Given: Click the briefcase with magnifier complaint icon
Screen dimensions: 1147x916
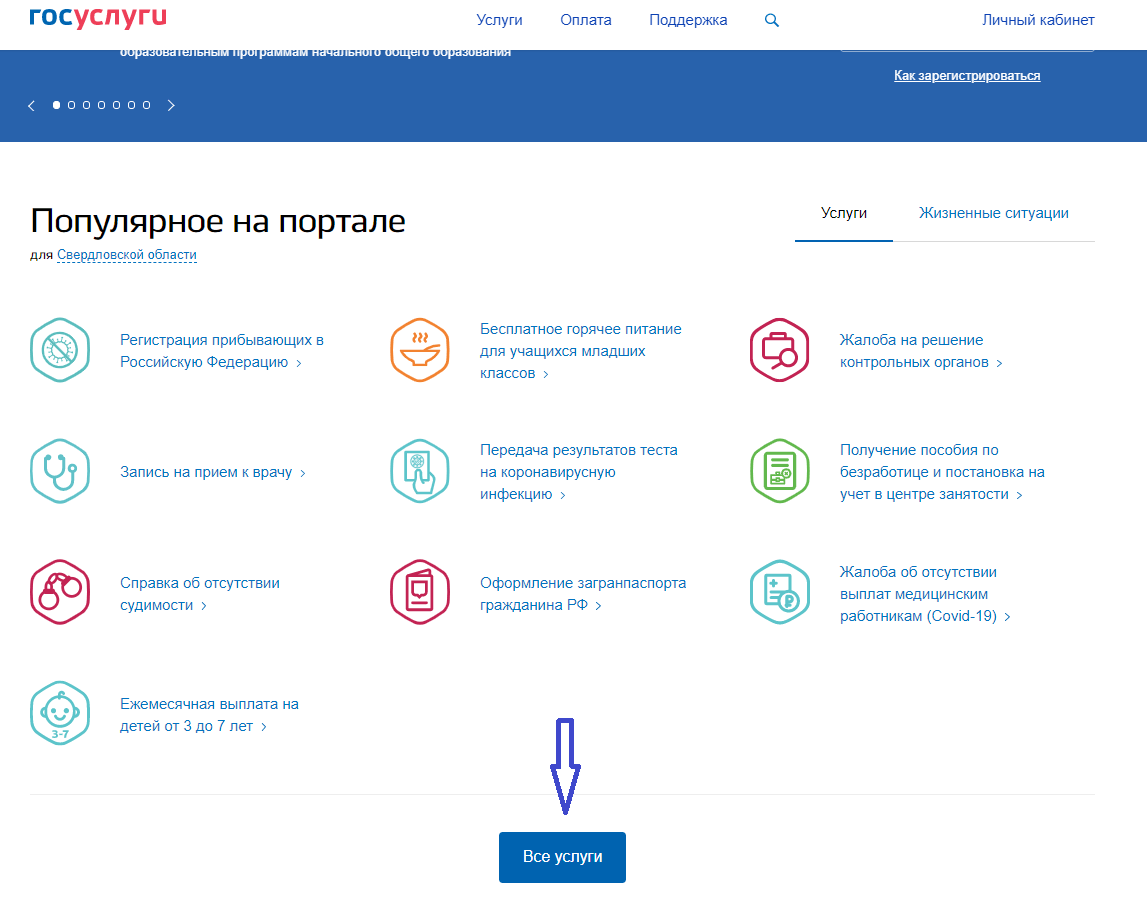Looking at the screenshot, I should point(780,350).
